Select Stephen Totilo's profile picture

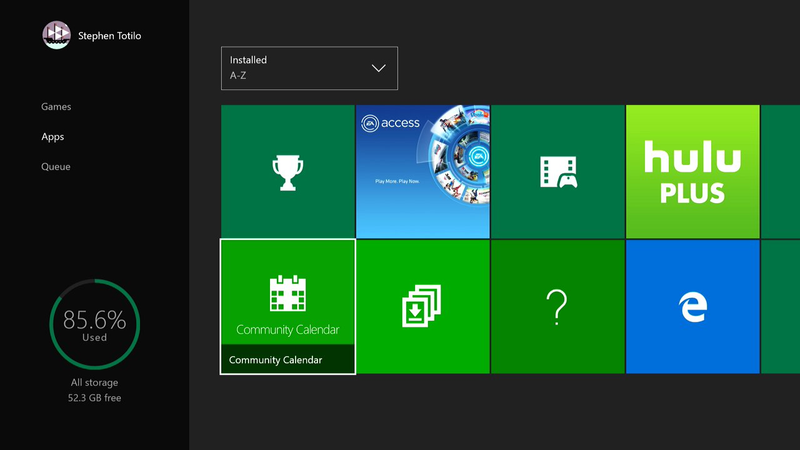56,35
